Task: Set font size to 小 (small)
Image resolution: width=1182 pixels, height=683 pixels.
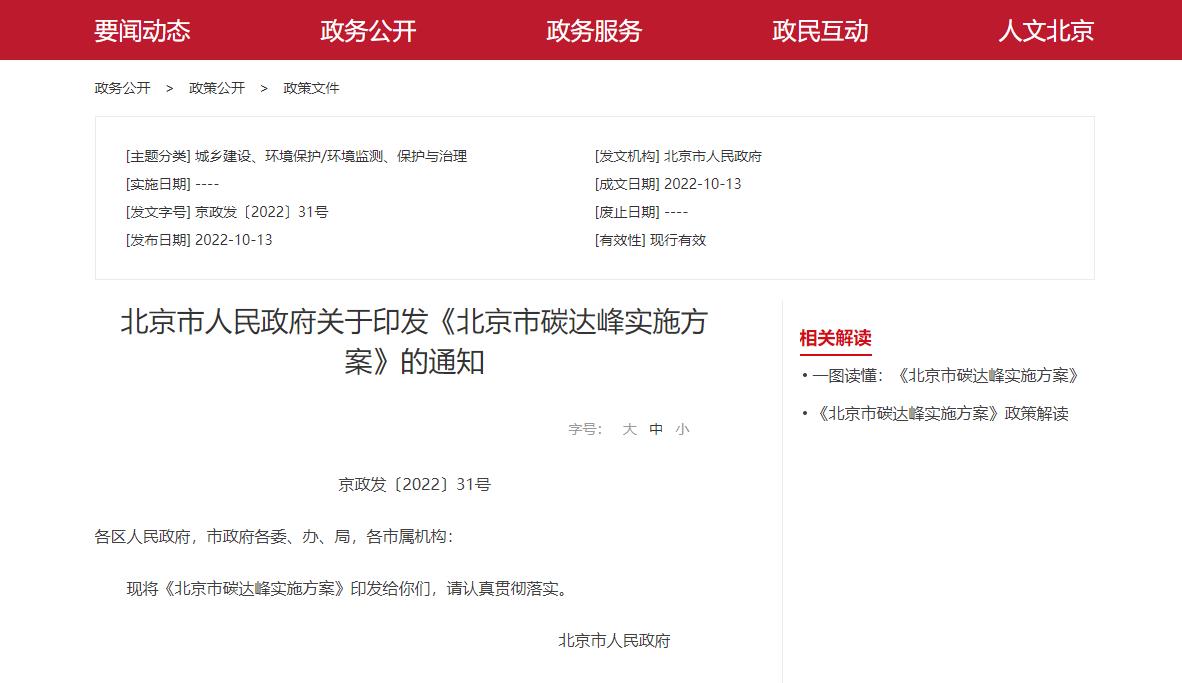Action: 682,429
